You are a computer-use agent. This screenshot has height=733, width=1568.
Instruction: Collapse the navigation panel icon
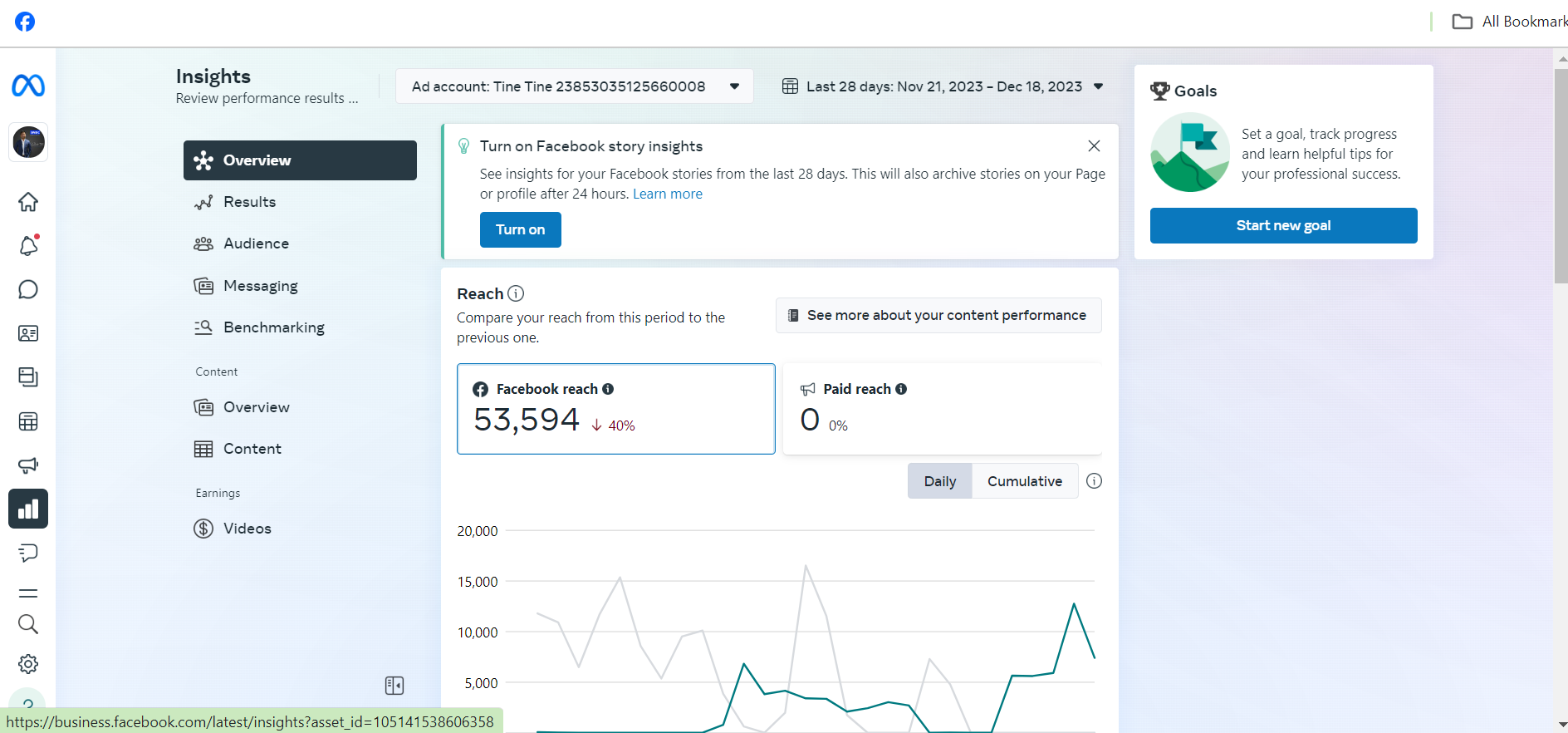coord(394,686)
